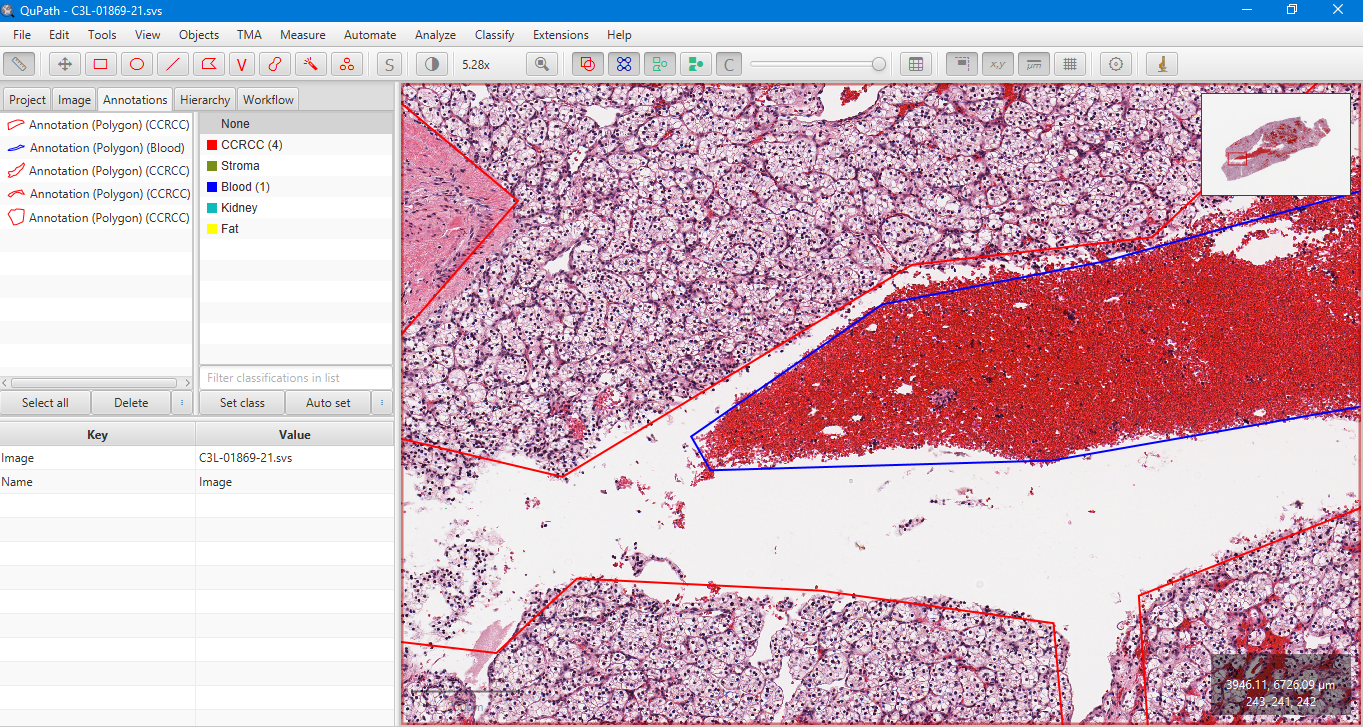Open the Brightness/Contrast dialog
This screenshot has height=727, width=1363.
tap(430, 63)
